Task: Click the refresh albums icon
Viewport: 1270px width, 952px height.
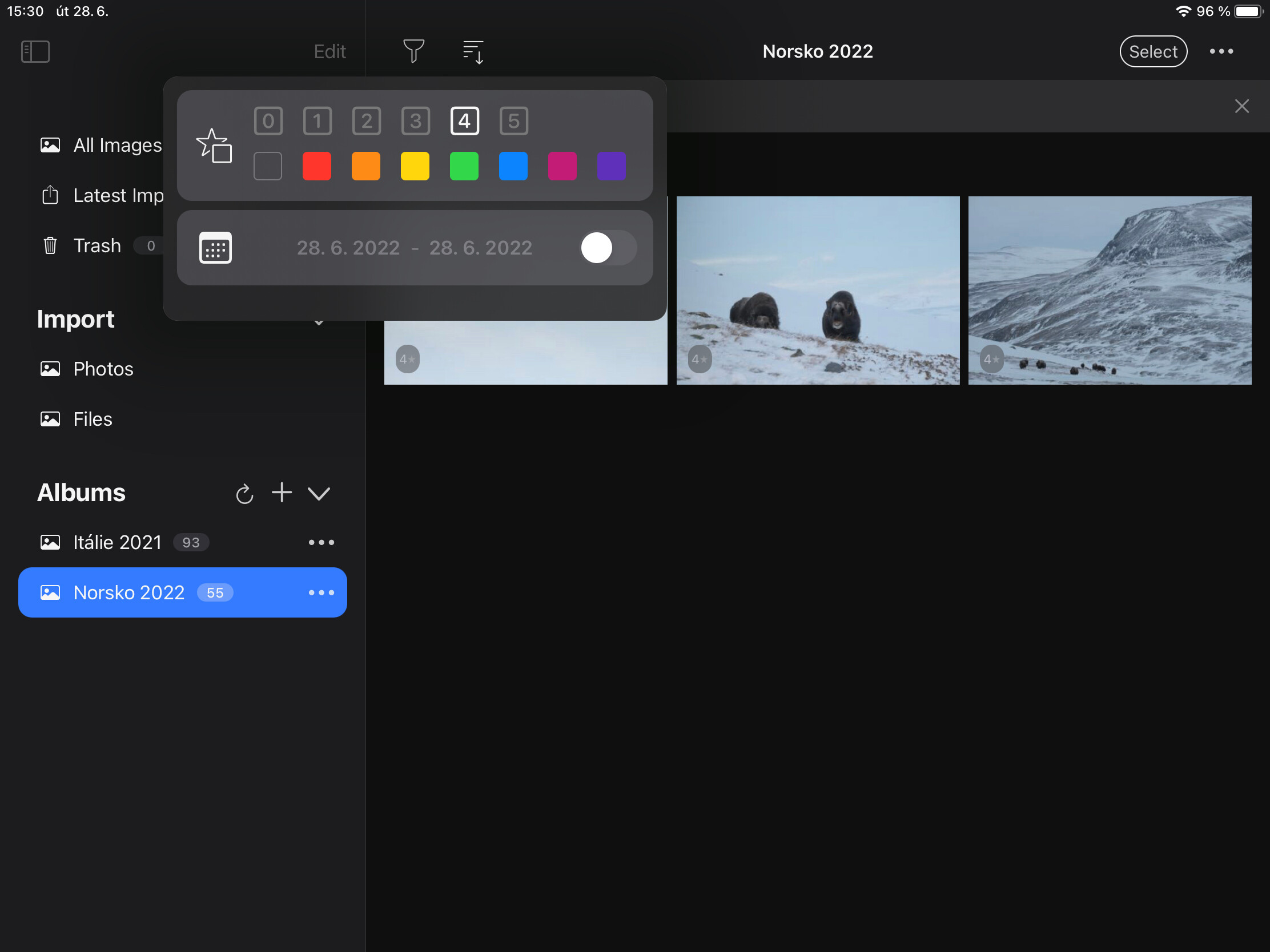Action: pyautogui.click(x=244, y=494)
